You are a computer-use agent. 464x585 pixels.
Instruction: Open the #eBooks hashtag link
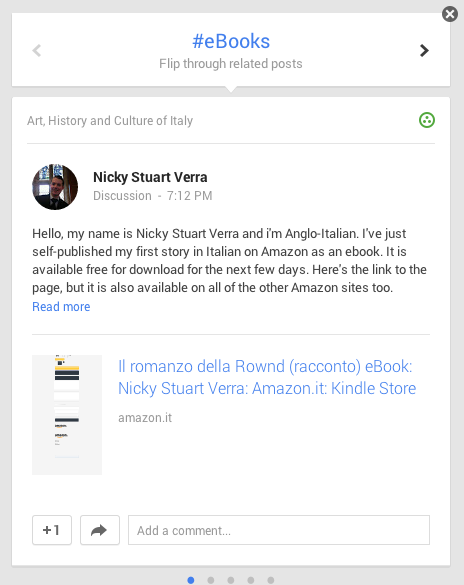tap(231, 41)
